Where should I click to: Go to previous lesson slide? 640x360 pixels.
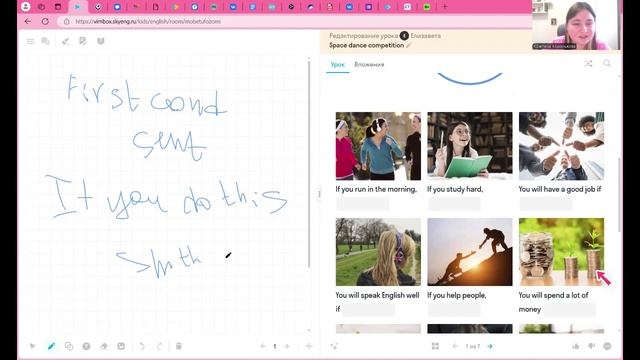coord(455,346)
